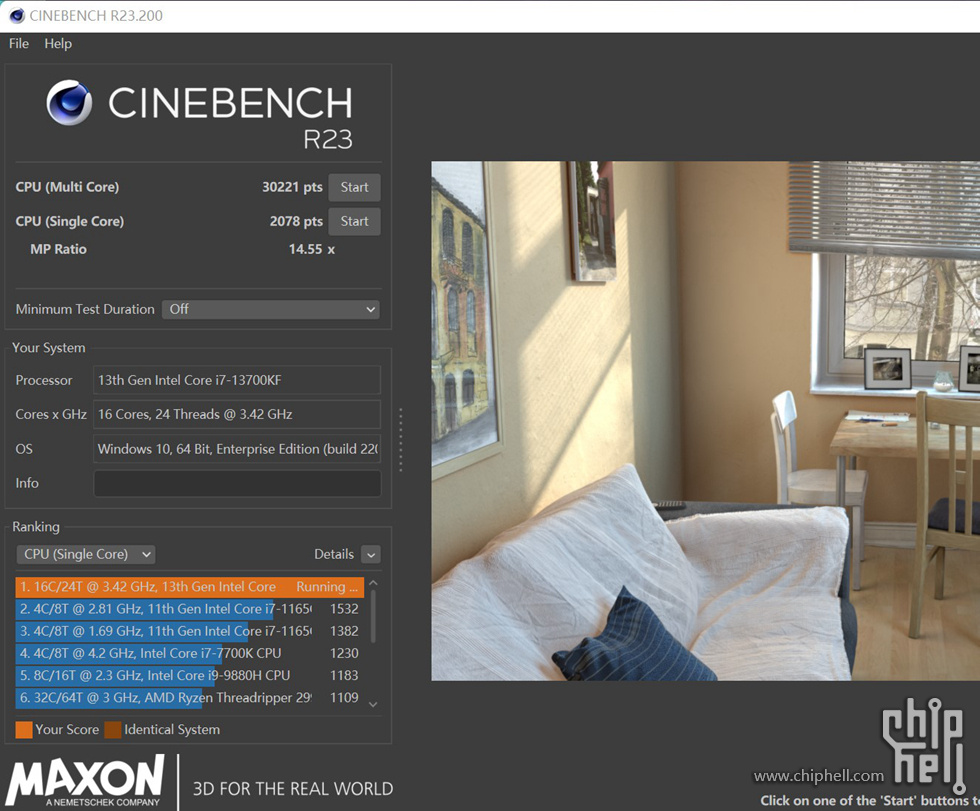Start the CPU Single Core test
Image resolution: width=980 pixels, height=811 pixels.
(x=354, y=221)
